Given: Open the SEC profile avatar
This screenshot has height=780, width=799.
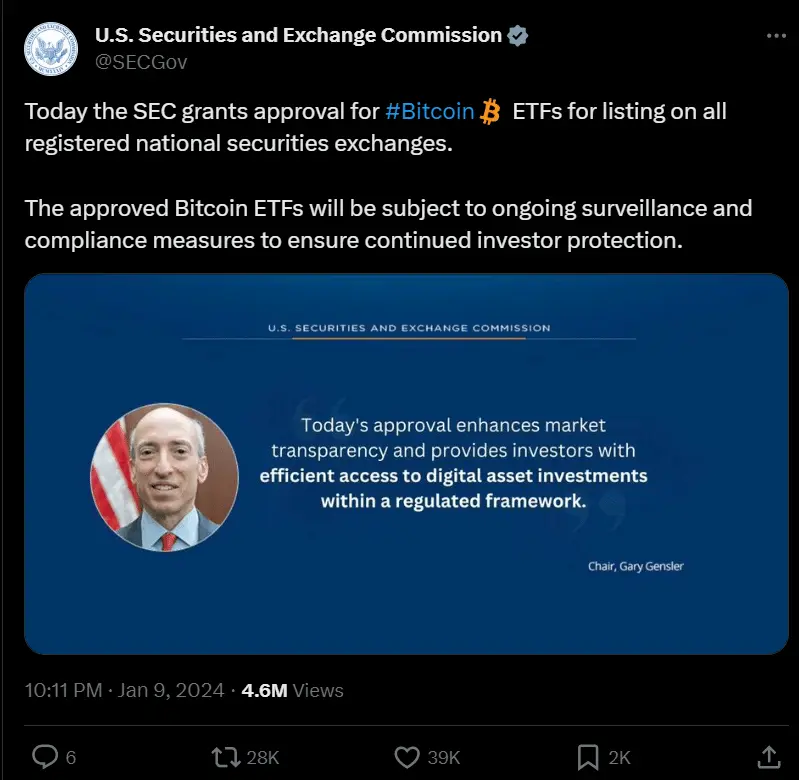Looking at the screenshot, I should click(x=49, y=46).
